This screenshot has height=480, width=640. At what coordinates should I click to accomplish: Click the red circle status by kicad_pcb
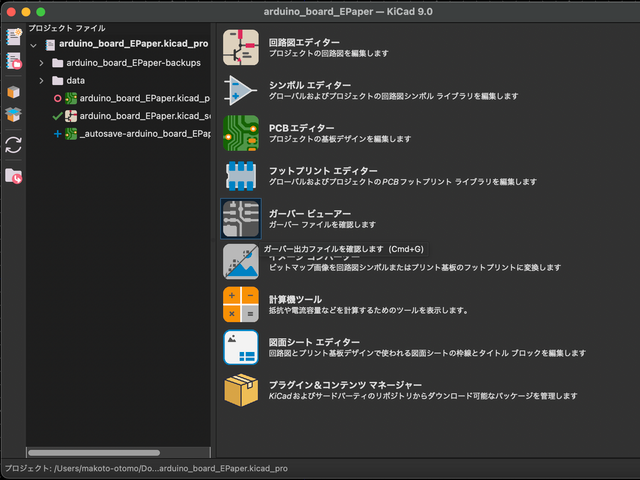tap(58, 98)
